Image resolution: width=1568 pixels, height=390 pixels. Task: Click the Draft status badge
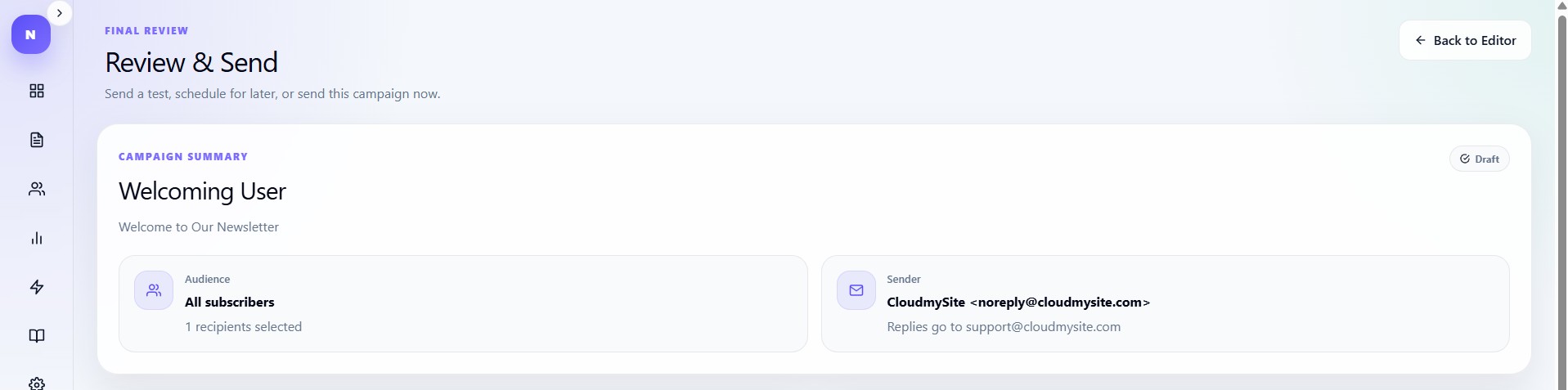coord(1480,159)
